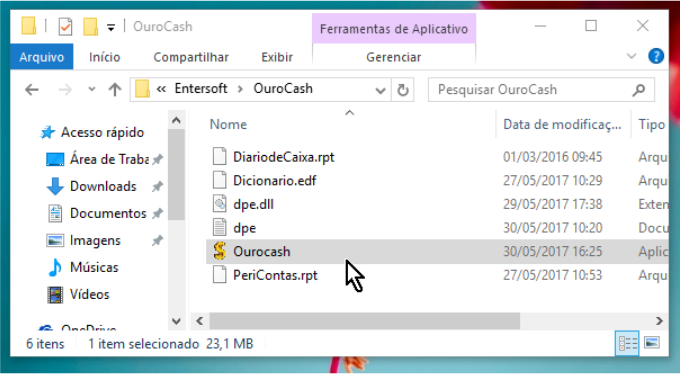
Task: Switch to details view layout in status bar
Action: (628, 344)
